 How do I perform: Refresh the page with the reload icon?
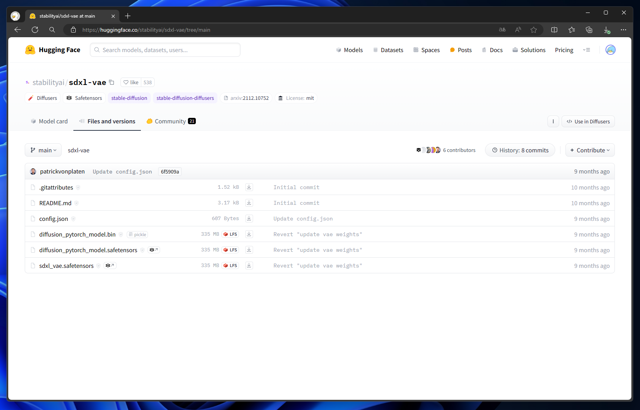[35, 29]
